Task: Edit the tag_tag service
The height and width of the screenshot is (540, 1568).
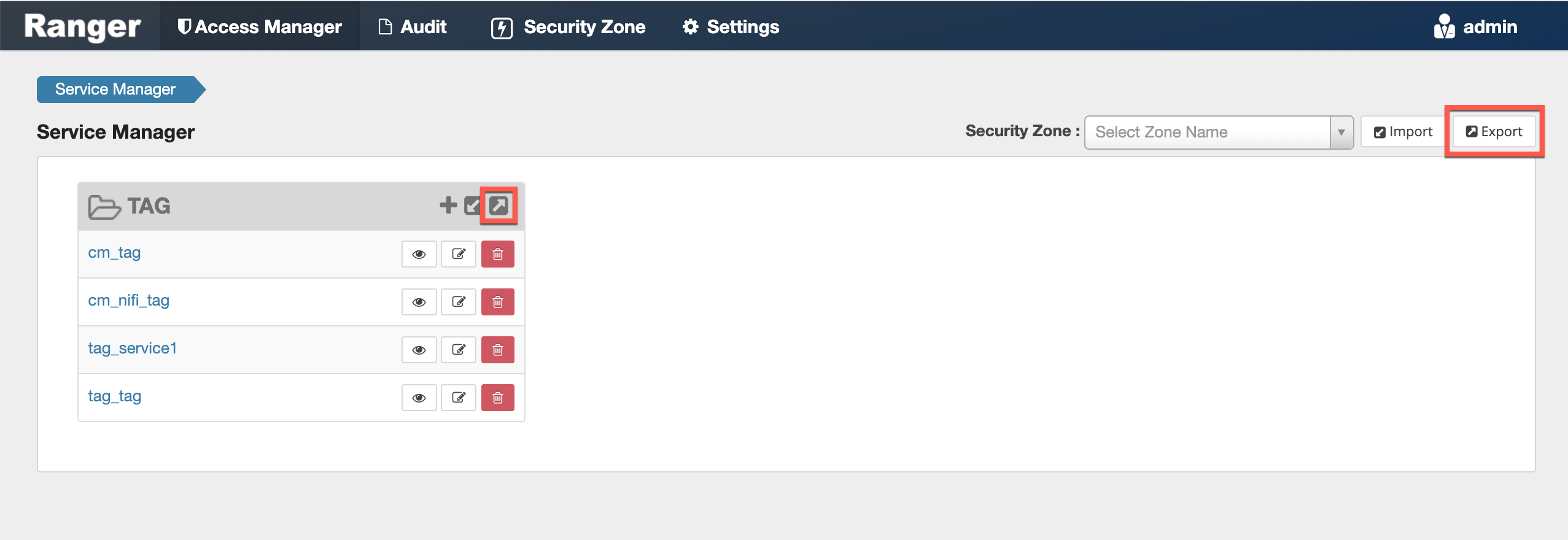Action: [x=459, y=398]
